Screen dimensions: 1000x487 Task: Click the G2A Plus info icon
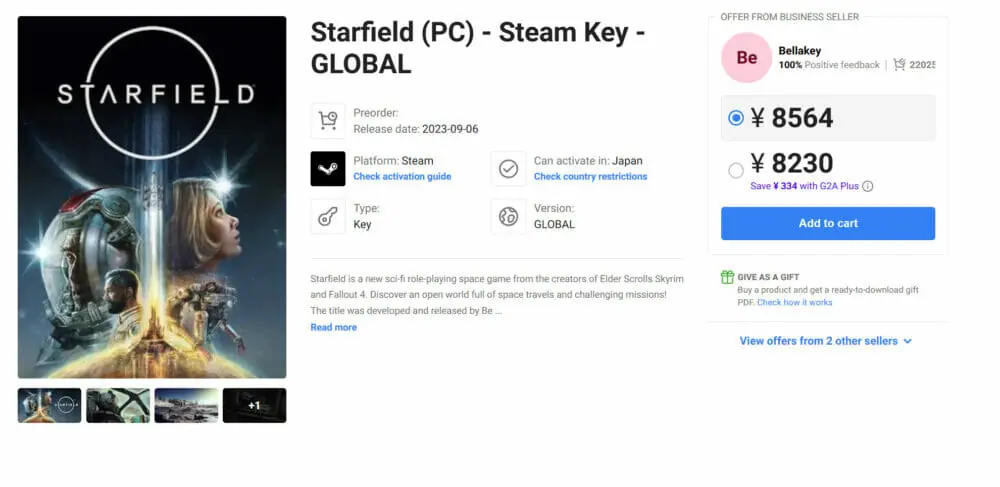[868, 186]
